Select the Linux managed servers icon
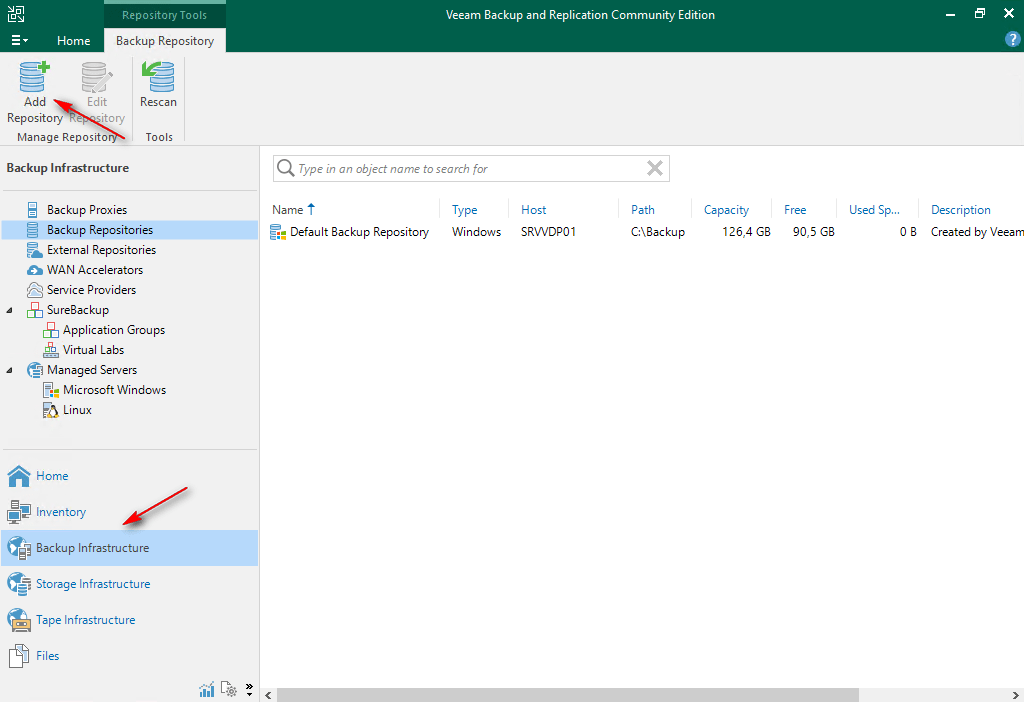Screen dimensions: 1024x702 (51, 410)
